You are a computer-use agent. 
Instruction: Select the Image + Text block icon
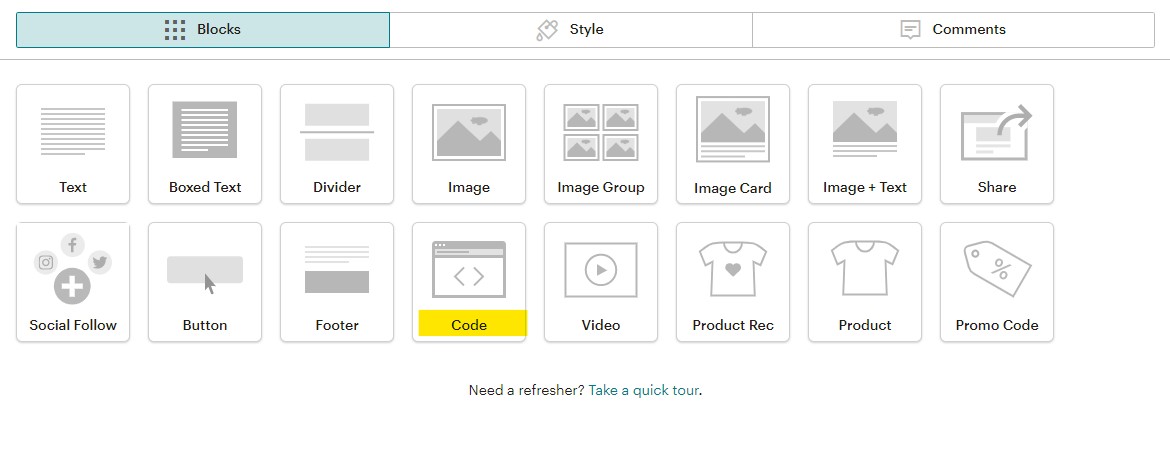pos(865,129)
